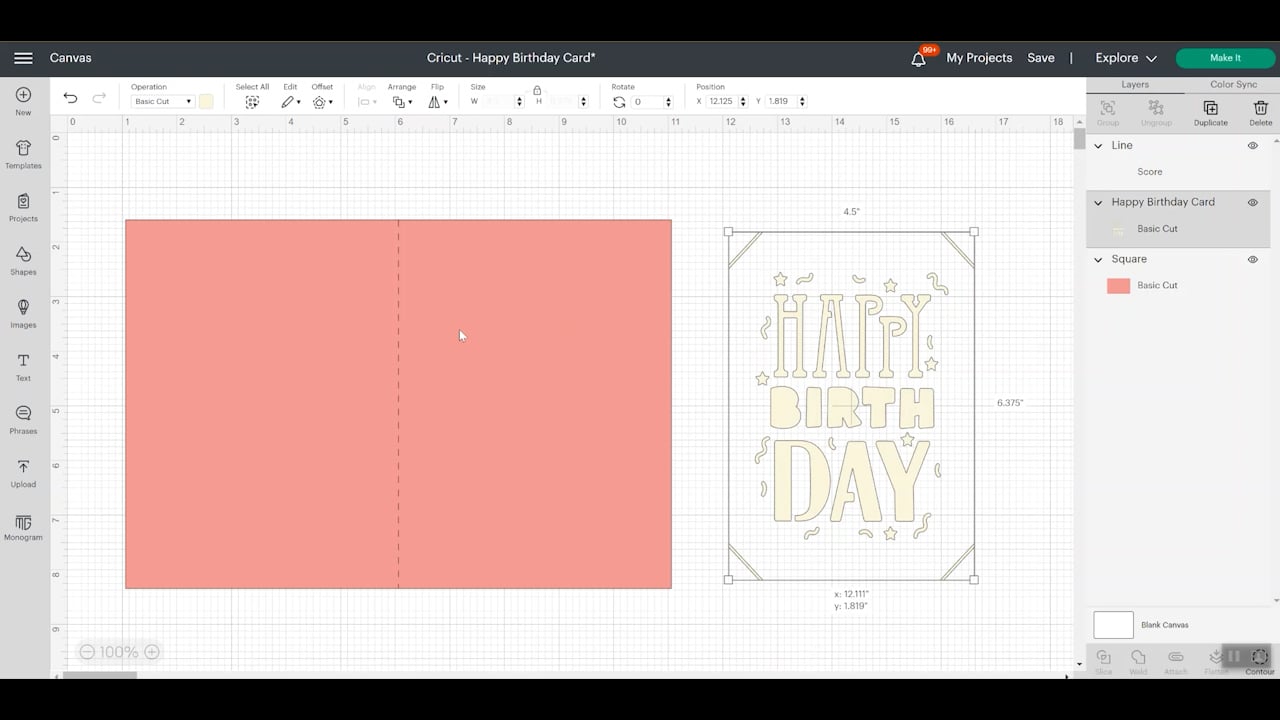This screenshot has width=1280, height=720.
Task: Click the Square layer color swatch
Action: pyautogui.click(x=1118, y=286)
